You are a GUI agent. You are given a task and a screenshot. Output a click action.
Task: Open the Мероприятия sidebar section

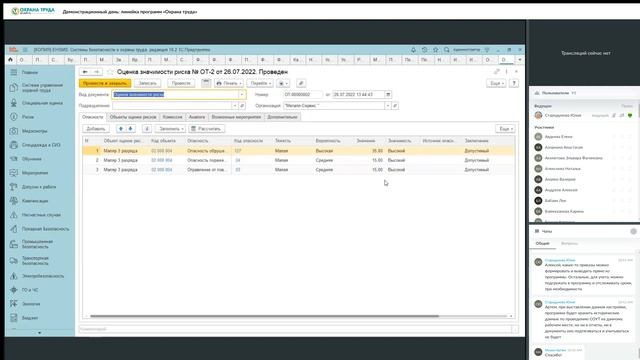tap(35, 173)
